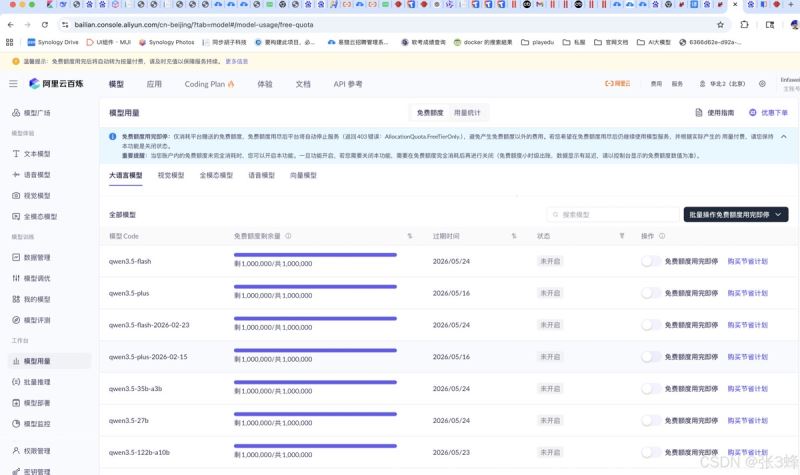Sort by the 过期时间 column sort icon
Viewport: 800px width, 475px height.
coord(514,236)
